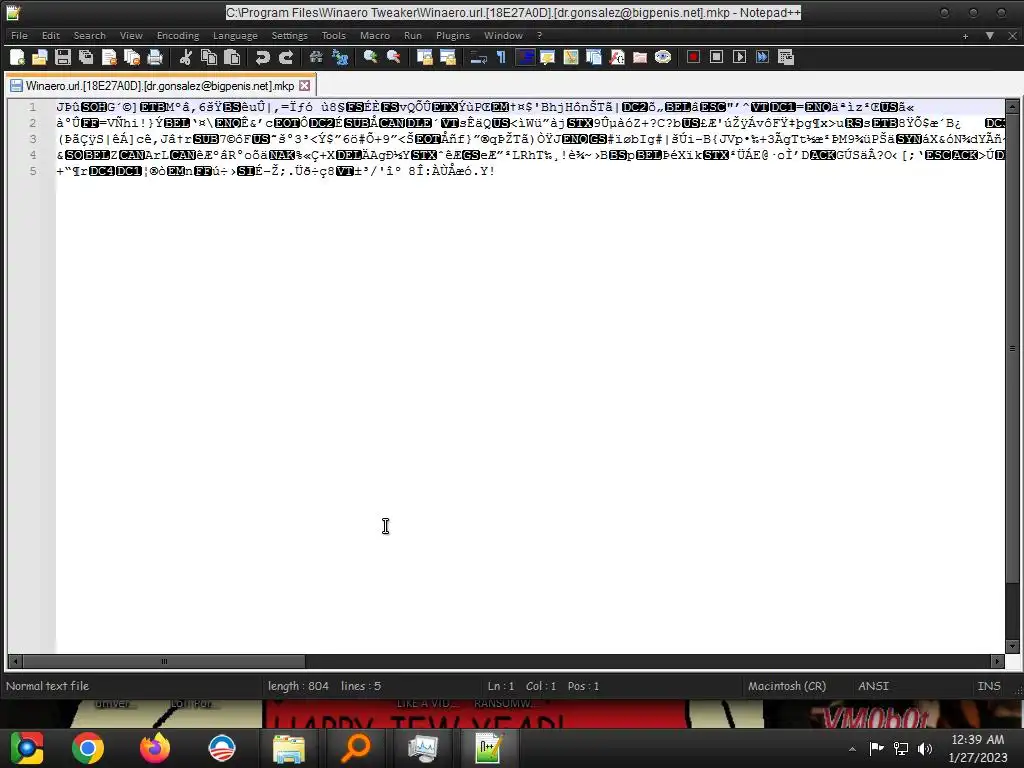Open the File menu
This screenshot has height=768, width=1024.
tap(19, 35)
